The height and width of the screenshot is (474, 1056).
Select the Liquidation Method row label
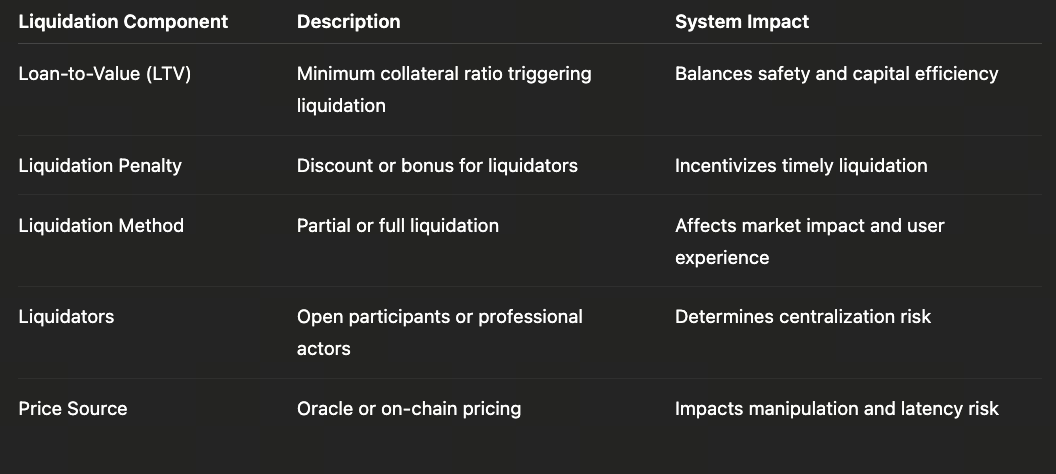(x=101, y=226)
